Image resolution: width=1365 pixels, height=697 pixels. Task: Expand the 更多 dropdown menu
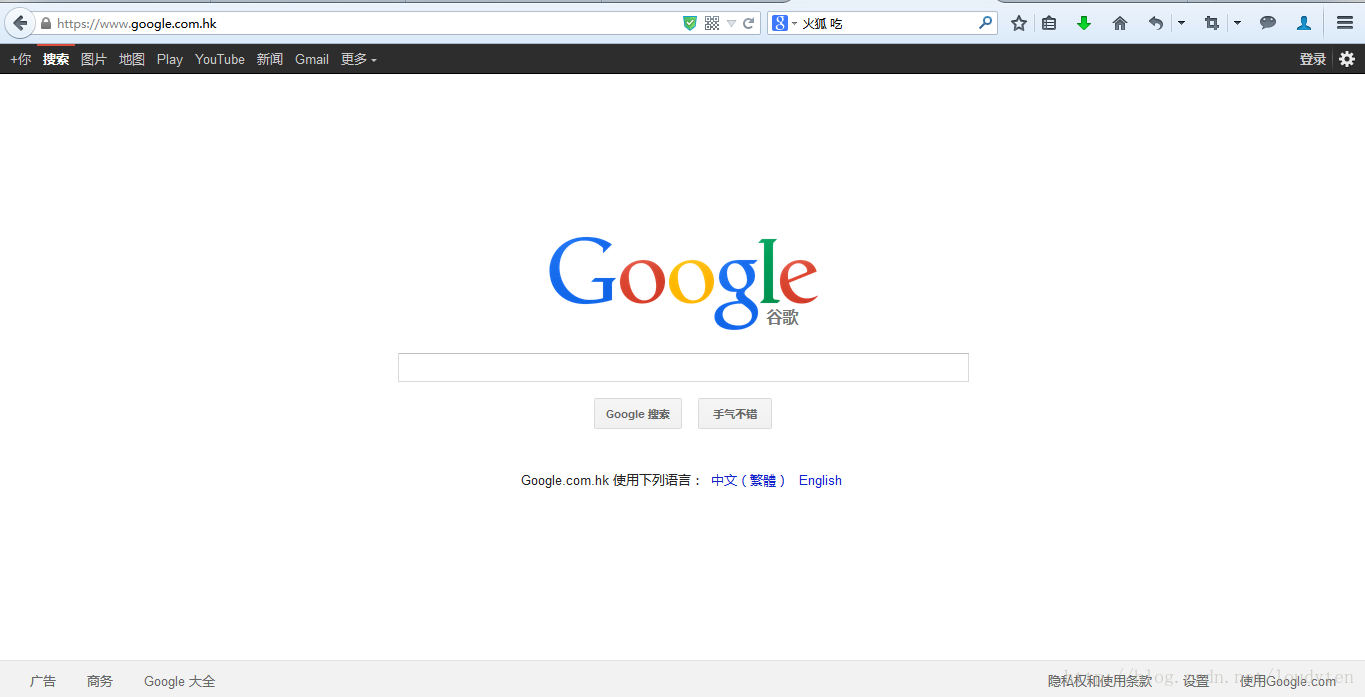(x=359, y=59)
